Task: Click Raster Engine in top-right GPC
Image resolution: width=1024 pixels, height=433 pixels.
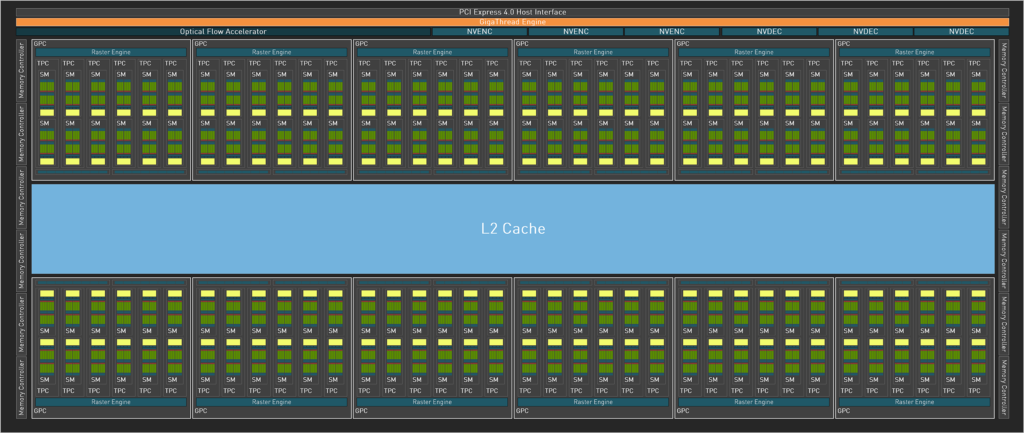Action: tap(915, 53)
